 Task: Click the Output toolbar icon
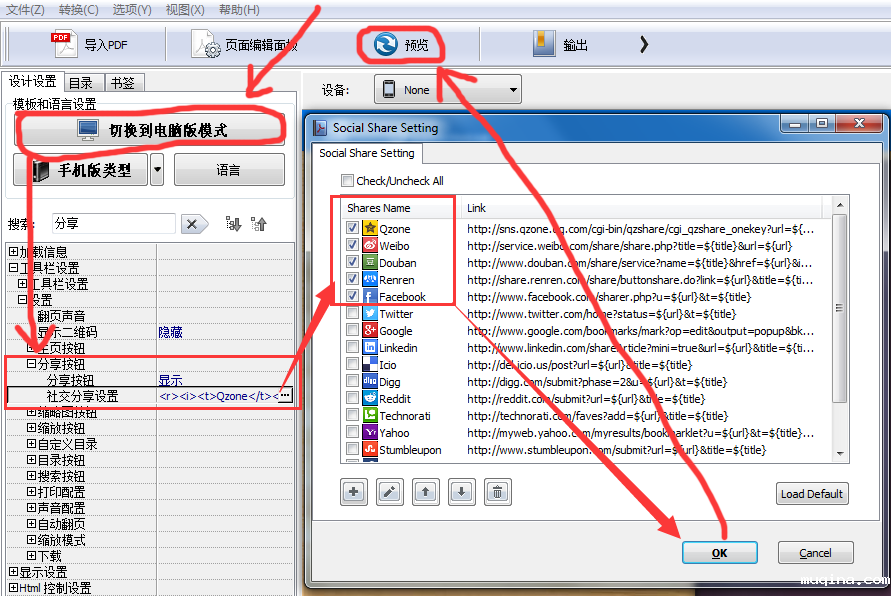(x=544, y=44)
